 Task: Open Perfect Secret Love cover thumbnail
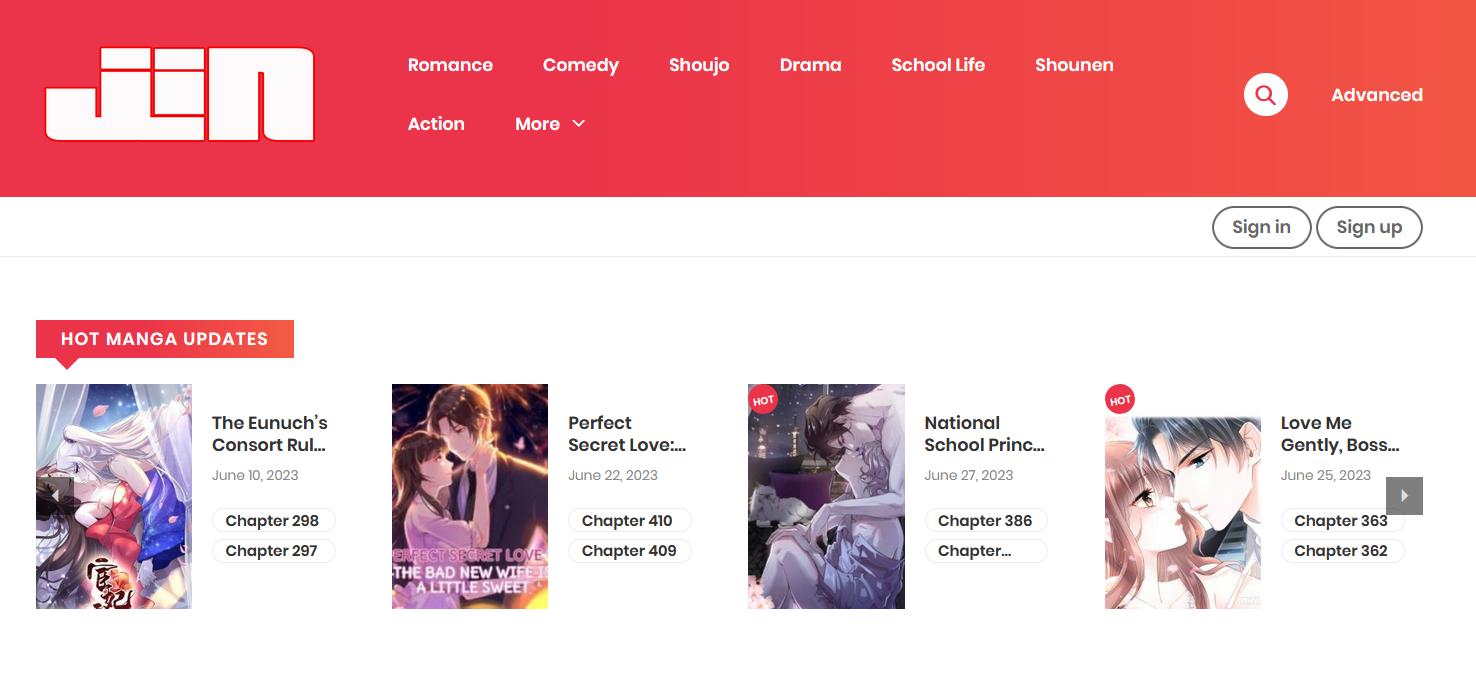[470, 496]
